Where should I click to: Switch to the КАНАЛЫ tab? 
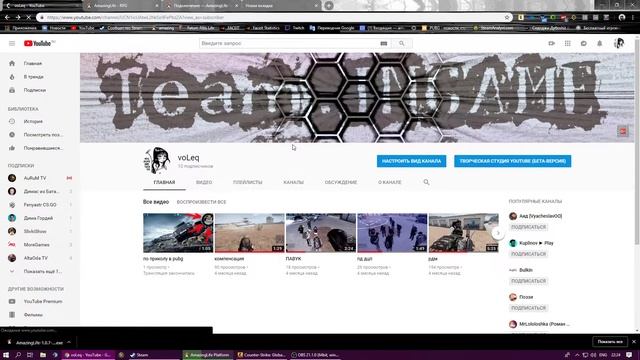coord(293,182)
